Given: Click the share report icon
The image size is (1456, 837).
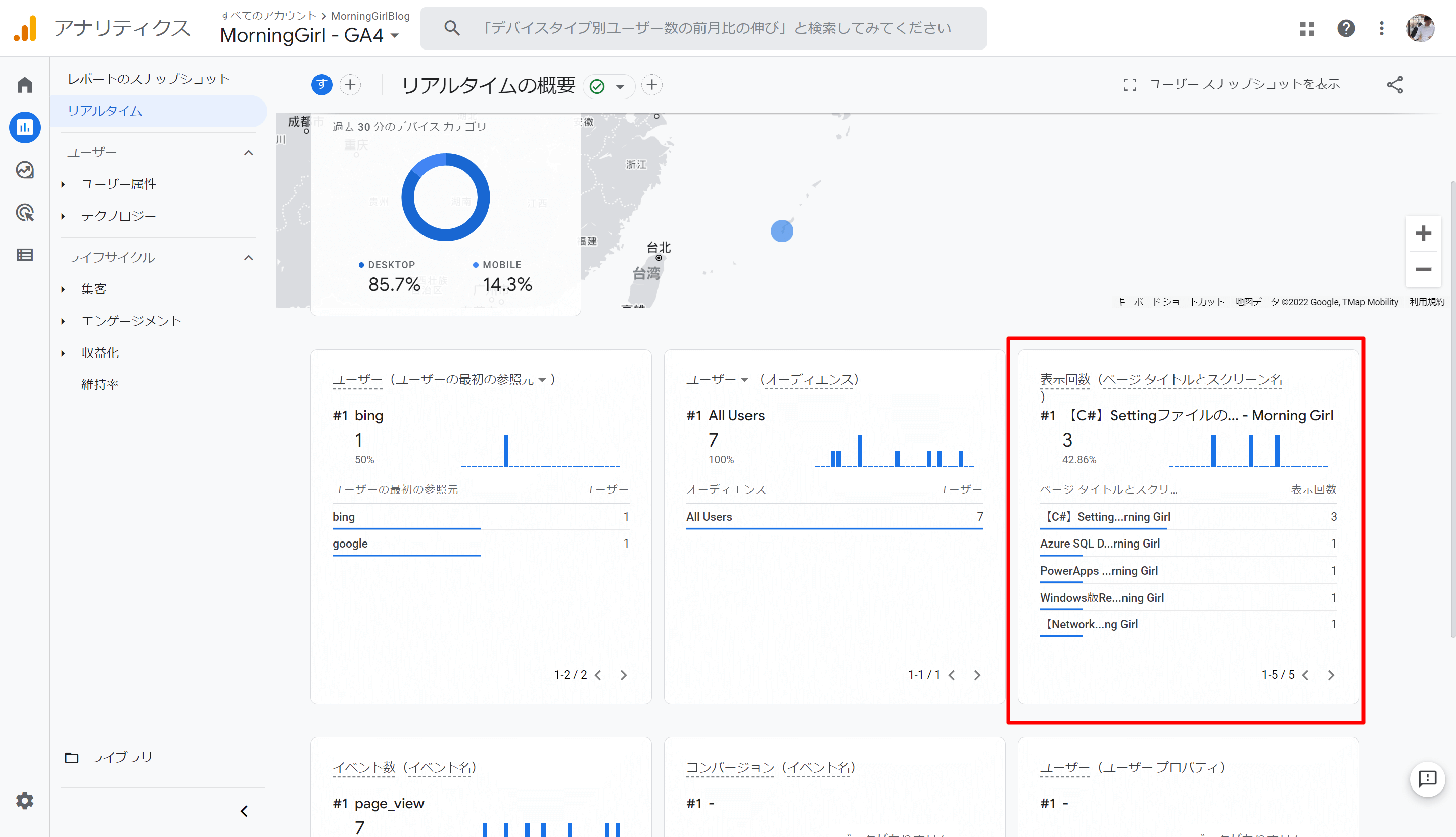Looking at the screenshot, I should [1394, 85].
